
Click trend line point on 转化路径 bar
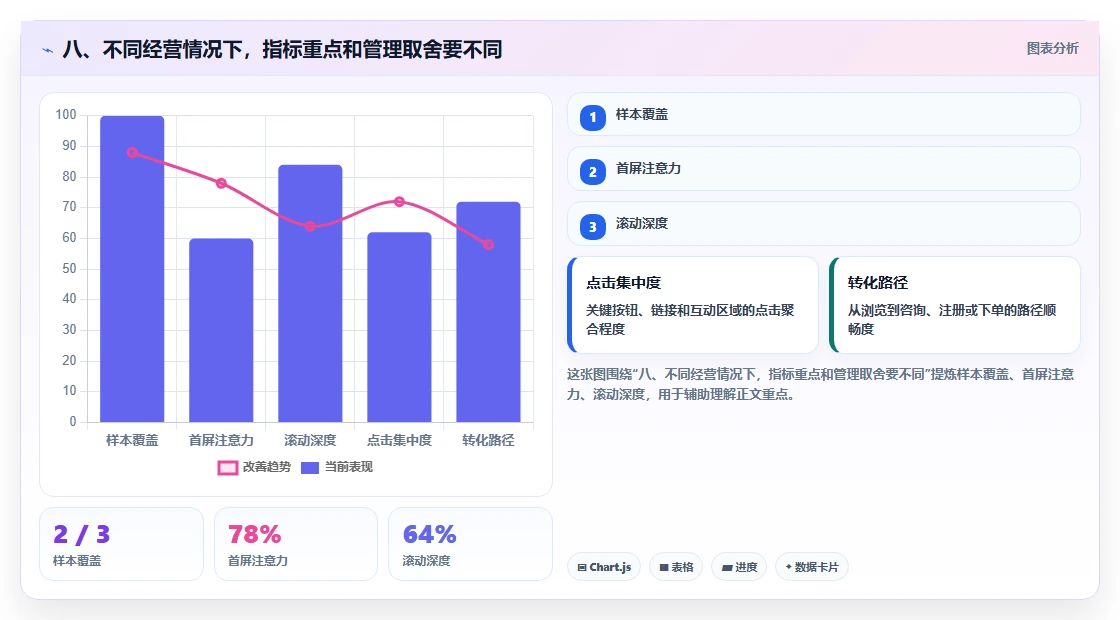click(x=488, y=244)
